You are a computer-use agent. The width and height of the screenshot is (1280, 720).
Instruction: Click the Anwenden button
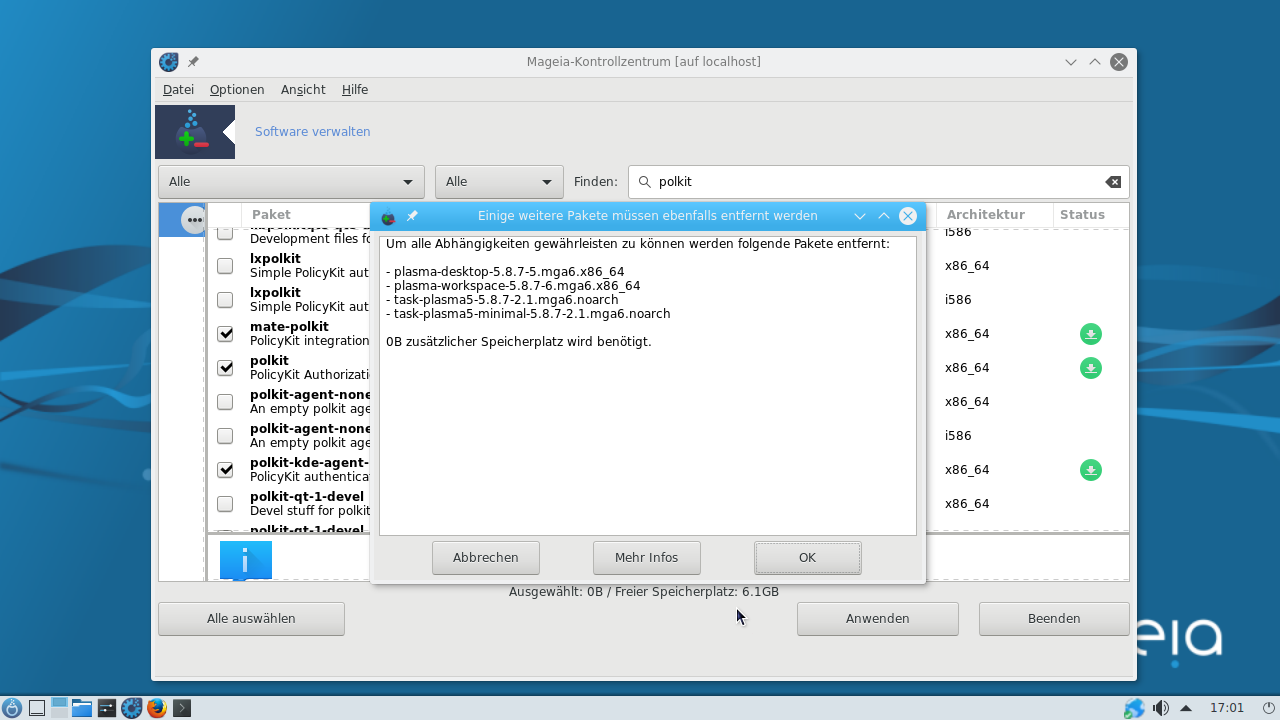(x=878, y=619)
